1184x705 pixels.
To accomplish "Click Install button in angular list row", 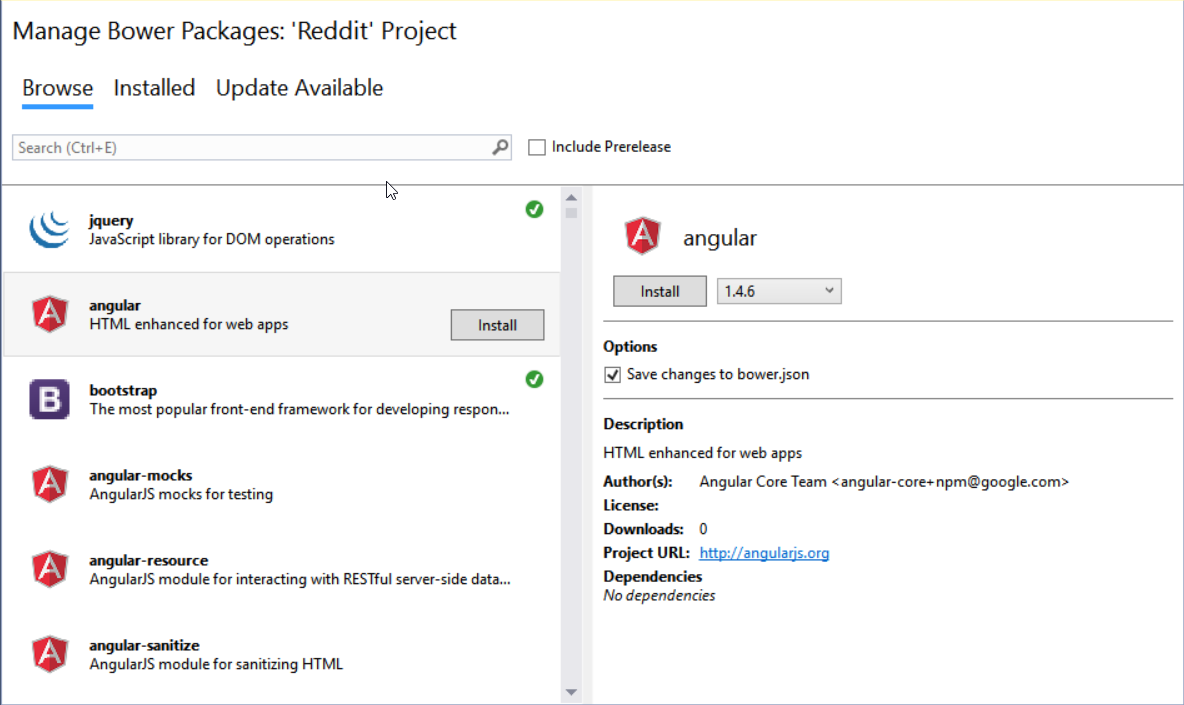I will coord(497,325).
